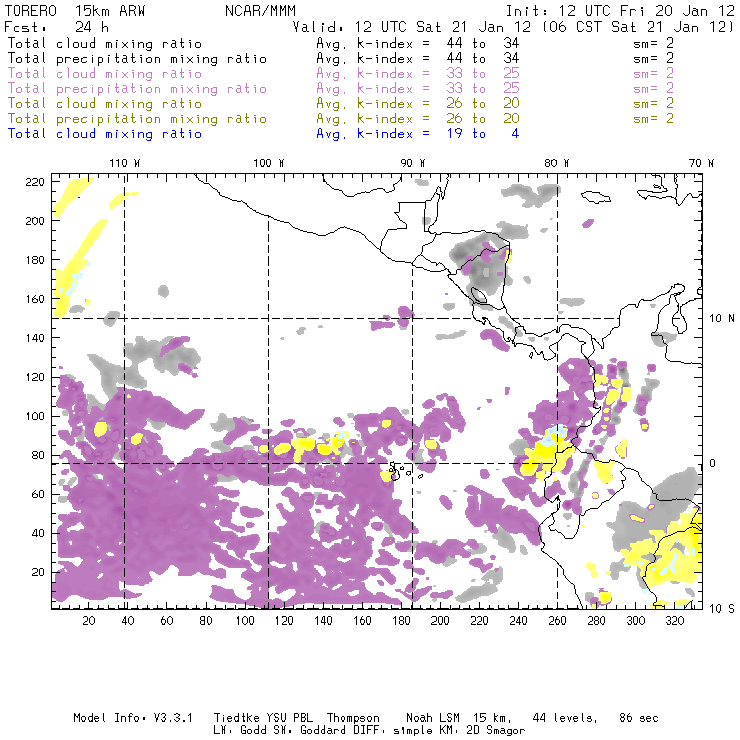Viewport: 740px width, 740px height.
Task: Click the '80 W' longitude label
Action: [x=557, y=163]
